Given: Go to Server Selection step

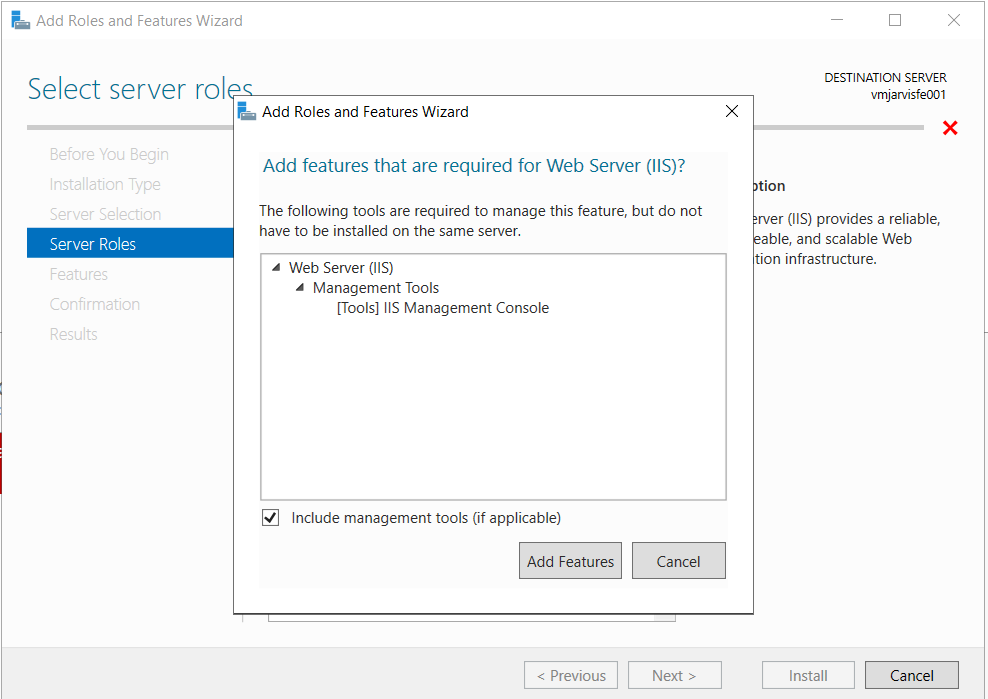Looking at the screenshot, I should 105,214.
